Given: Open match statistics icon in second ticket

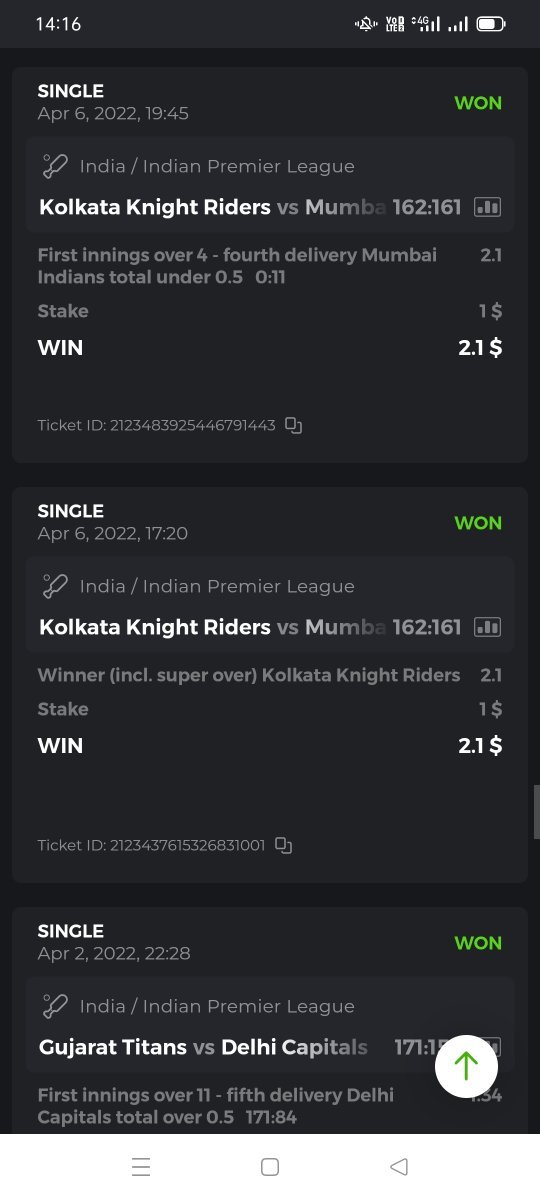Looking at the screenshot, I should click(x=487, y=627).
